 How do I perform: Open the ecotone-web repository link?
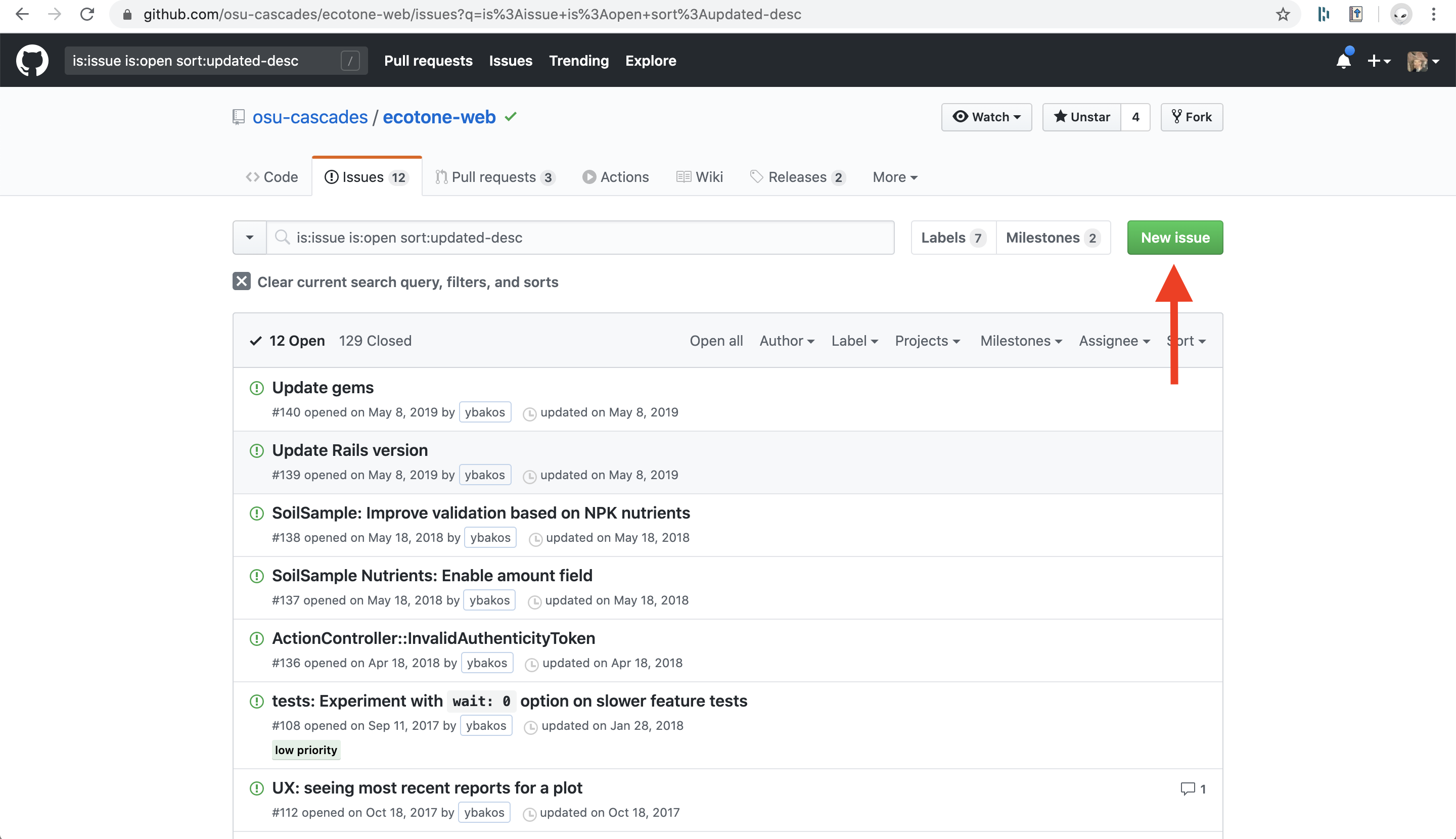(x=439, y=117)
